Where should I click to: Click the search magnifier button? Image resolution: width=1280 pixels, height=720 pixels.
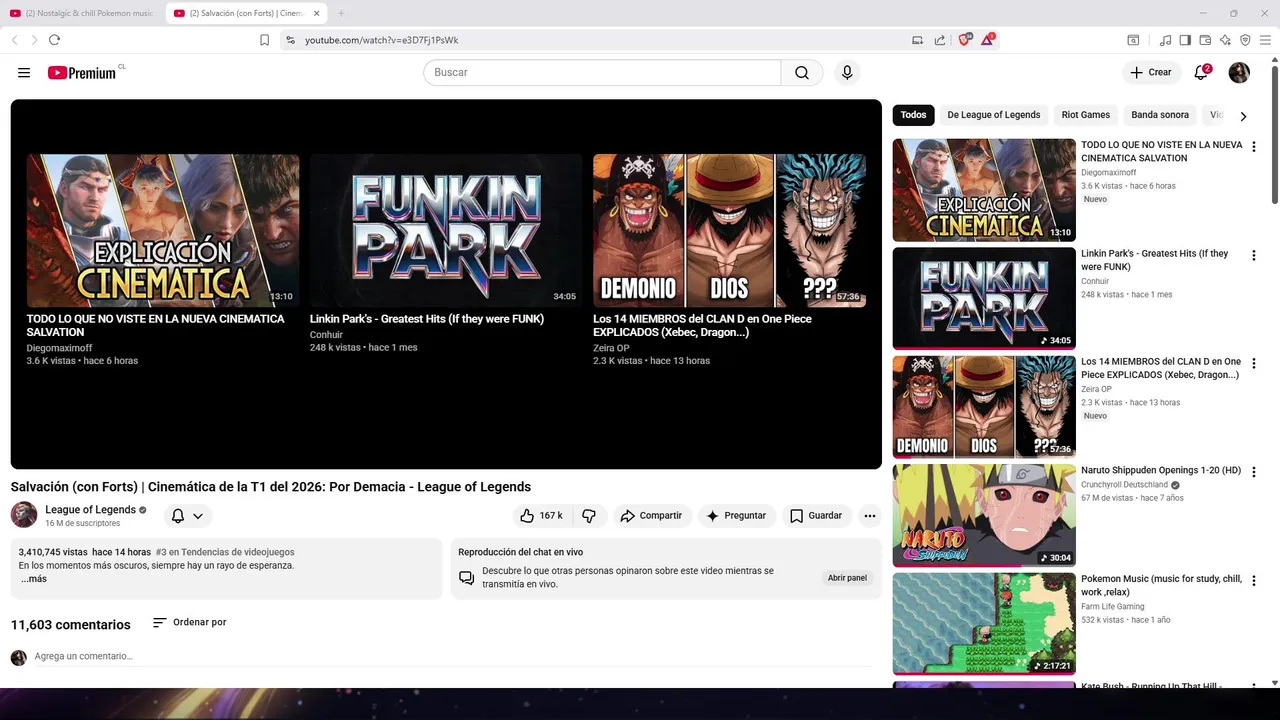tap(802, 73)
